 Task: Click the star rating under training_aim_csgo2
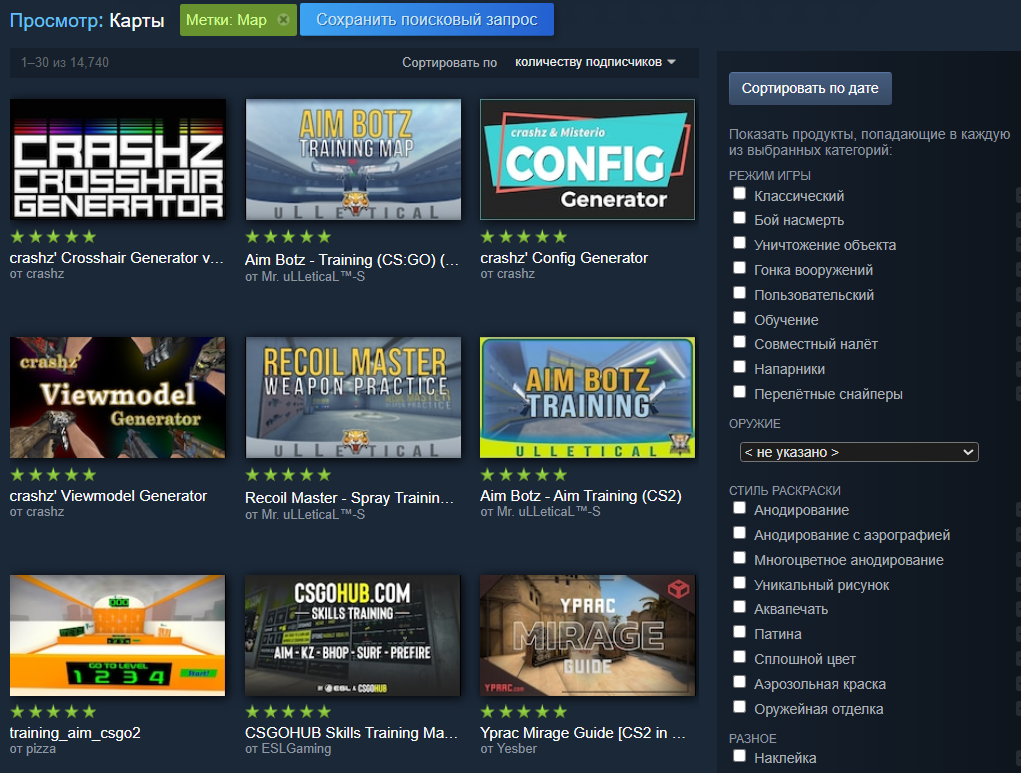click(x=53, y=712)
